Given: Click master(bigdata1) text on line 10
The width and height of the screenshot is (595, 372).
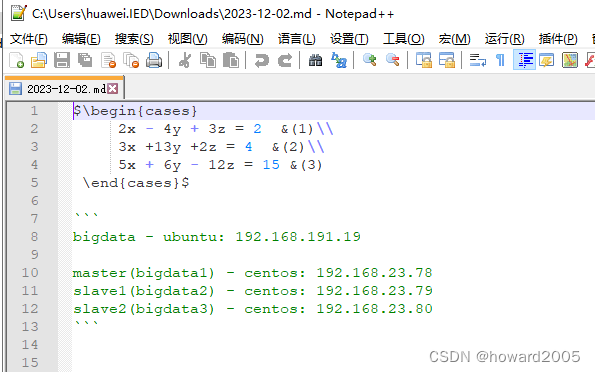Looking at the screenshot, I should click(x=144, y=273).
